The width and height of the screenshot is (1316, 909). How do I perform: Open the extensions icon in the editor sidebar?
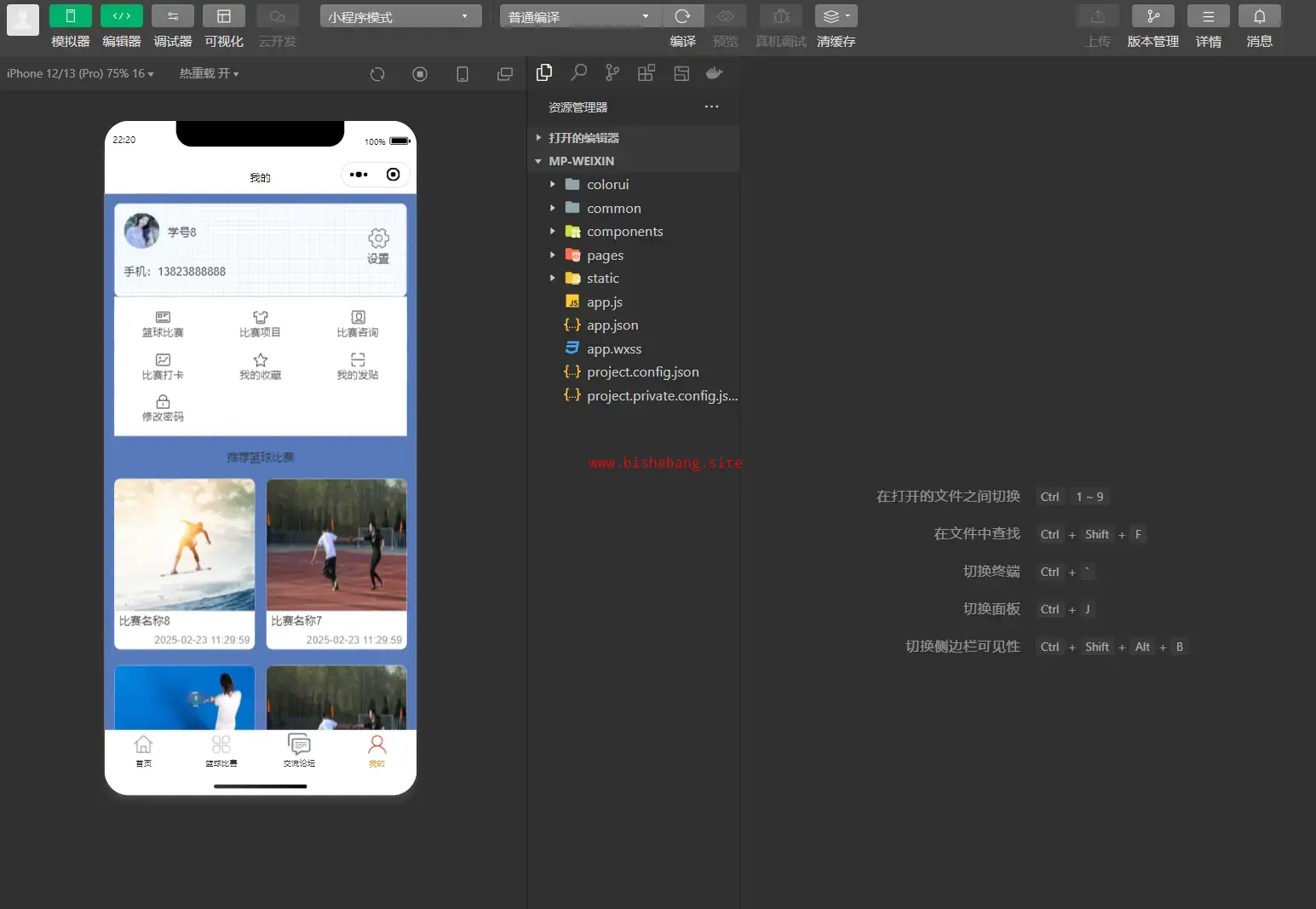tap(647, 73)
